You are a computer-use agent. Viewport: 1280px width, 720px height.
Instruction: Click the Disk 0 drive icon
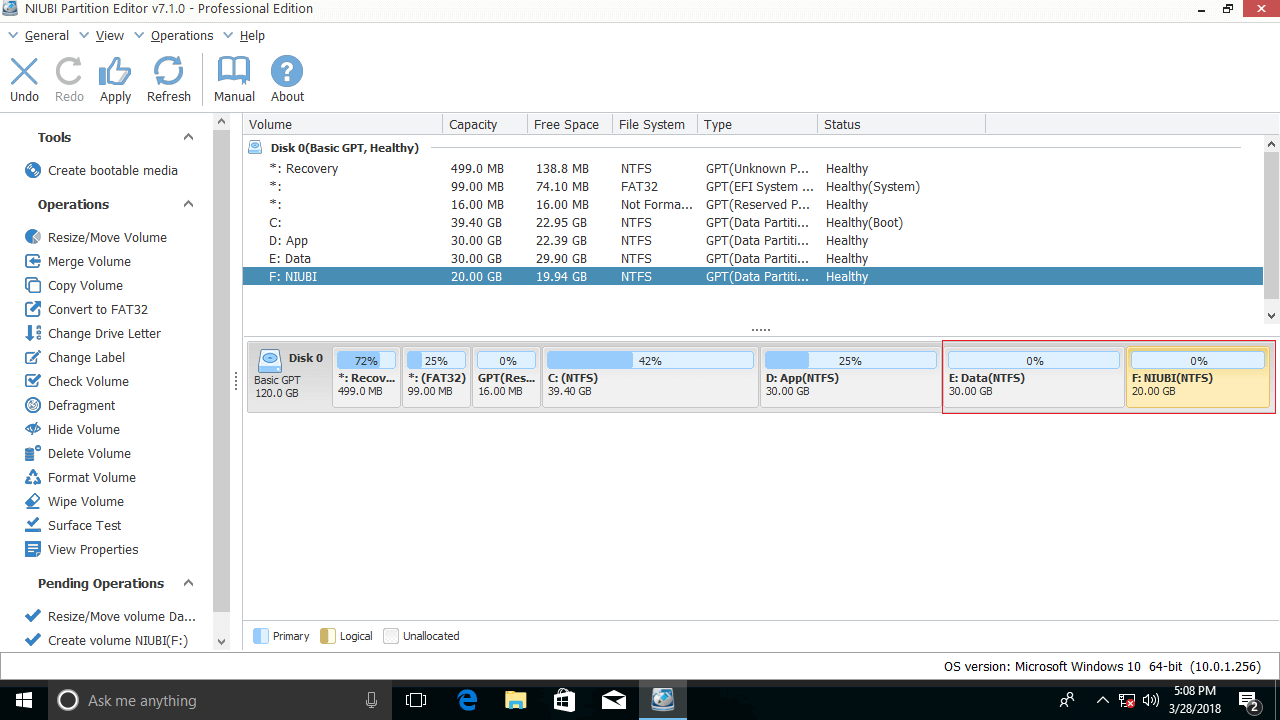pos(270,360)
